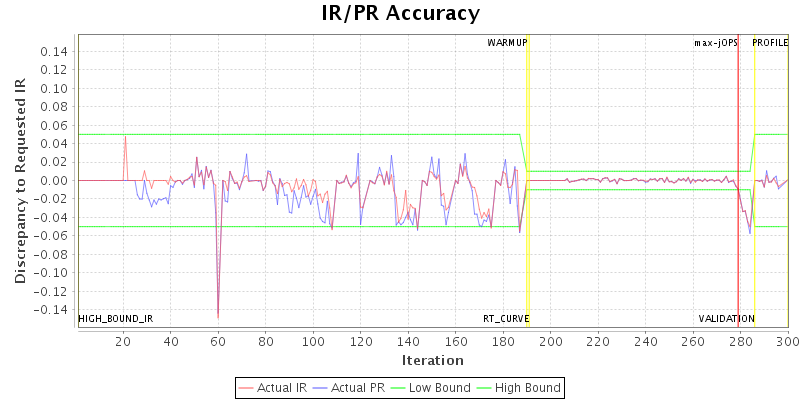Image resolution: width=800 pixels, height=400 pixels.
Task: Click the max-jOPS marker label
Action: coord(716,43)
